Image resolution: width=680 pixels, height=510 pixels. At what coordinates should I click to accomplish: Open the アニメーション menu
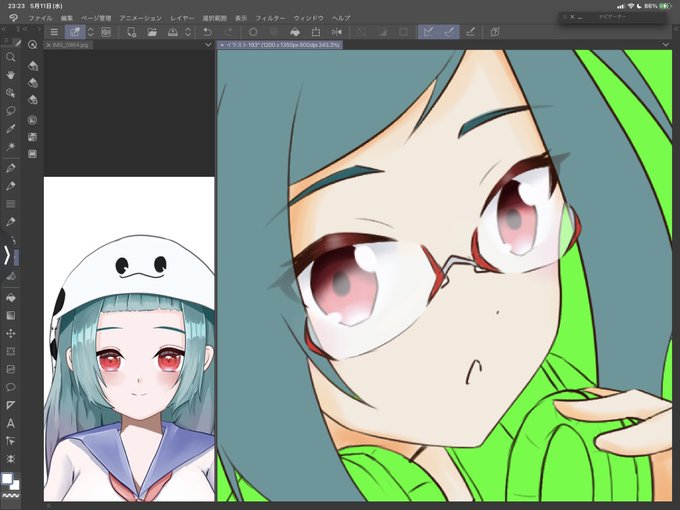pos(141,18)
